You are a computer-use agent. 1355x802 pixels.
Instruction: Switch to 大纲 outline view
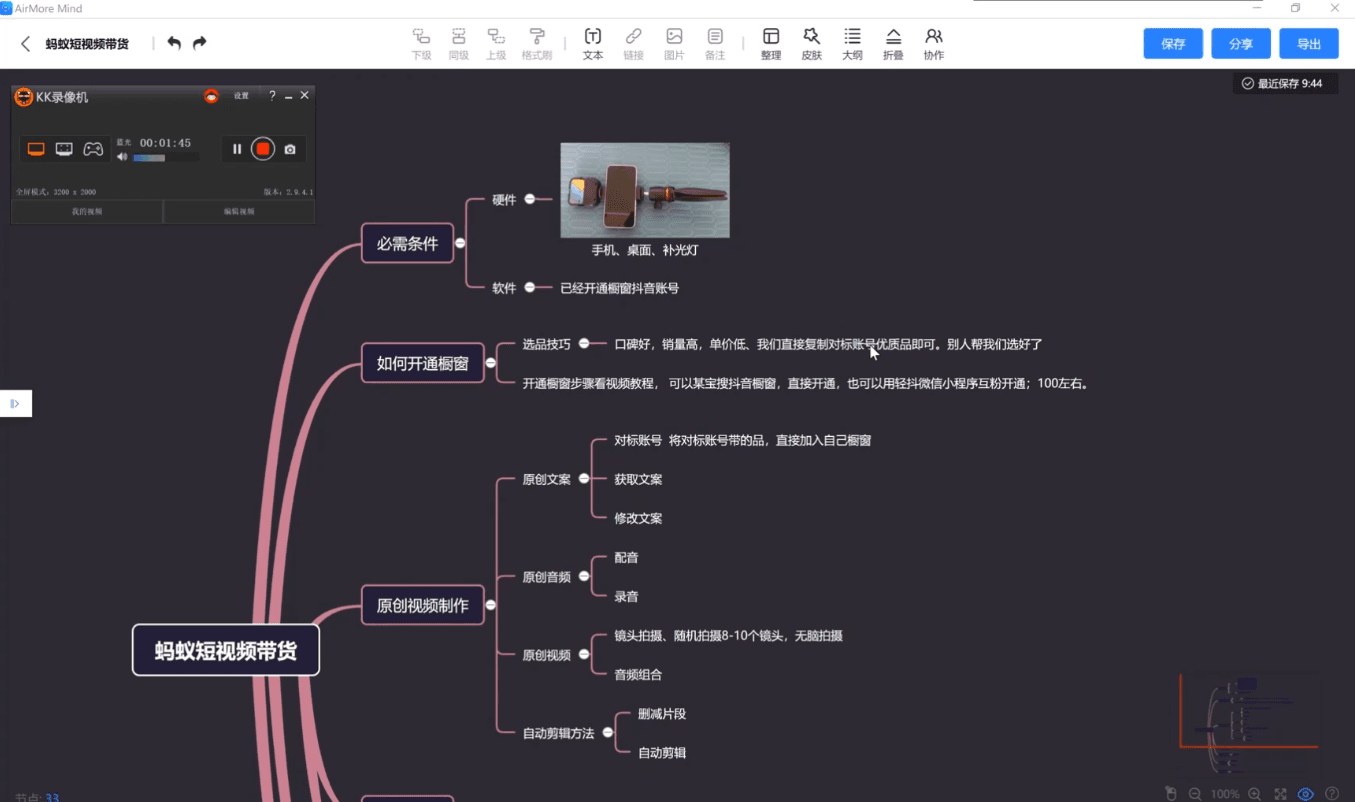tap(852, 43)
